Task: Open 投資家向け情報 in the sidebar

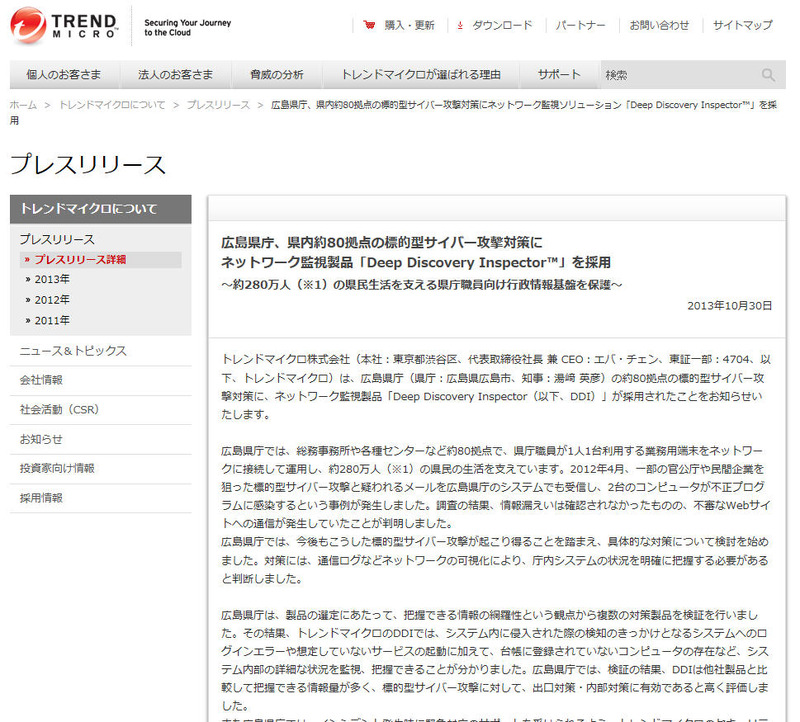Action: 57,468
